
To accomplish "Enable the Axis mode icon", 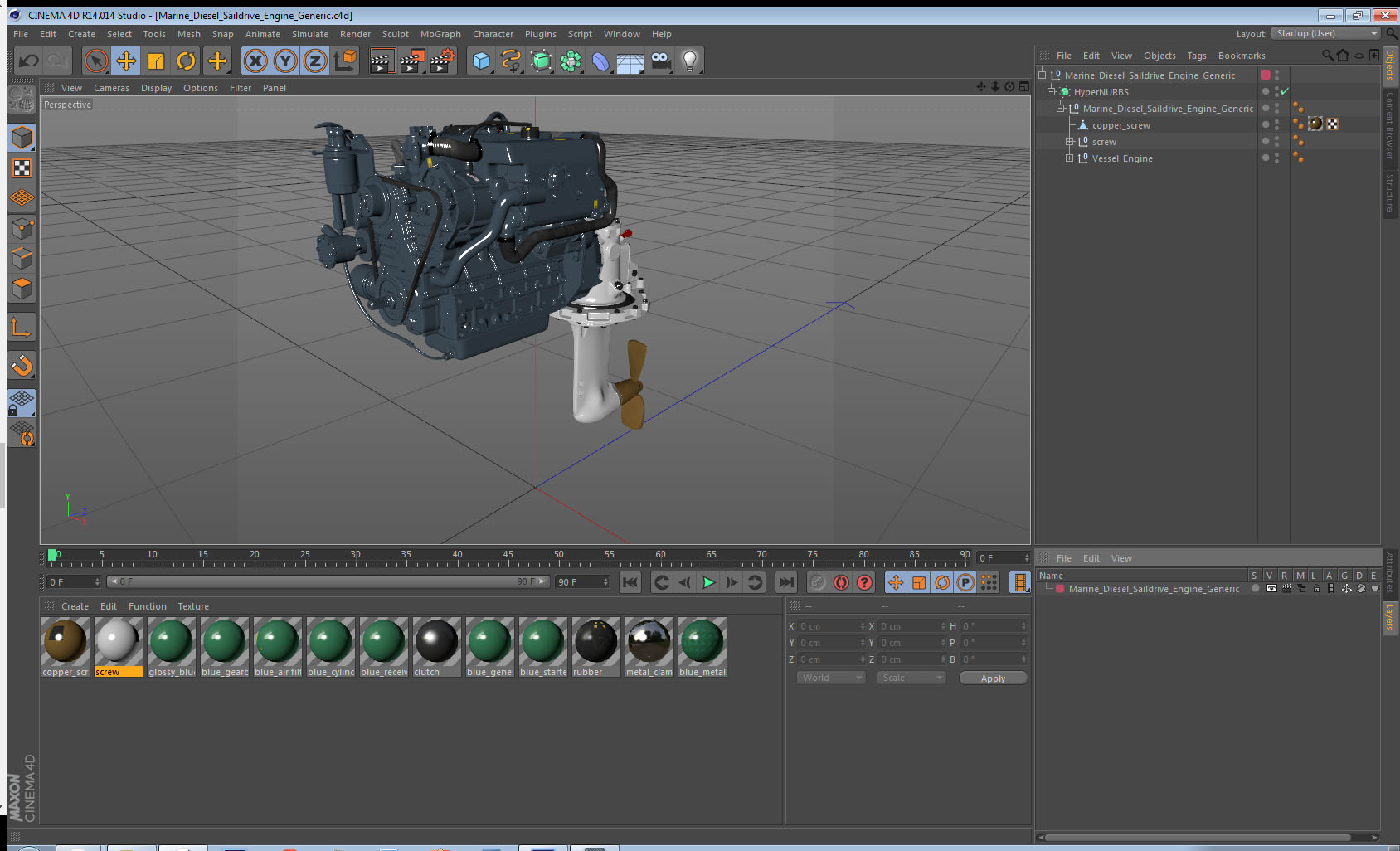I will click(22, 328).
